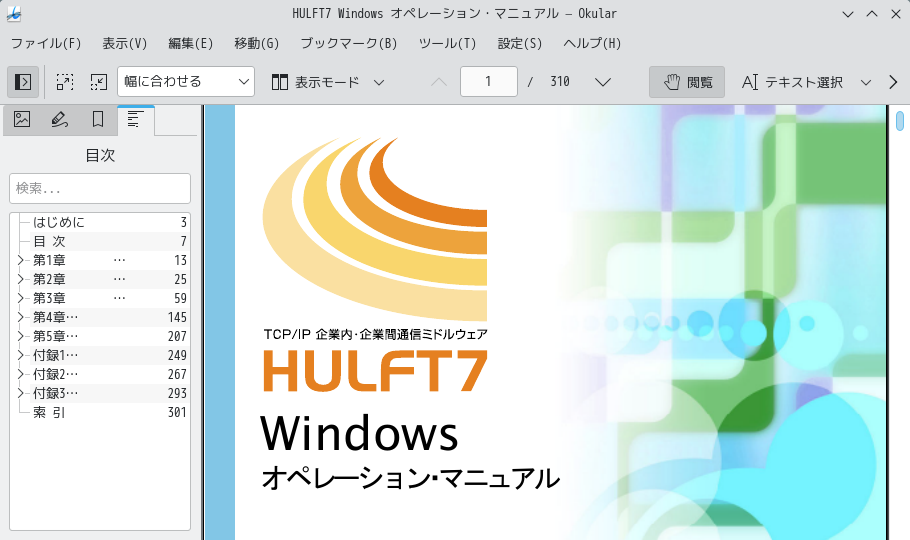The height and width of the screenshot is (540, 910).
Task: Minimize the Okular window
Action: click(848, 14)
